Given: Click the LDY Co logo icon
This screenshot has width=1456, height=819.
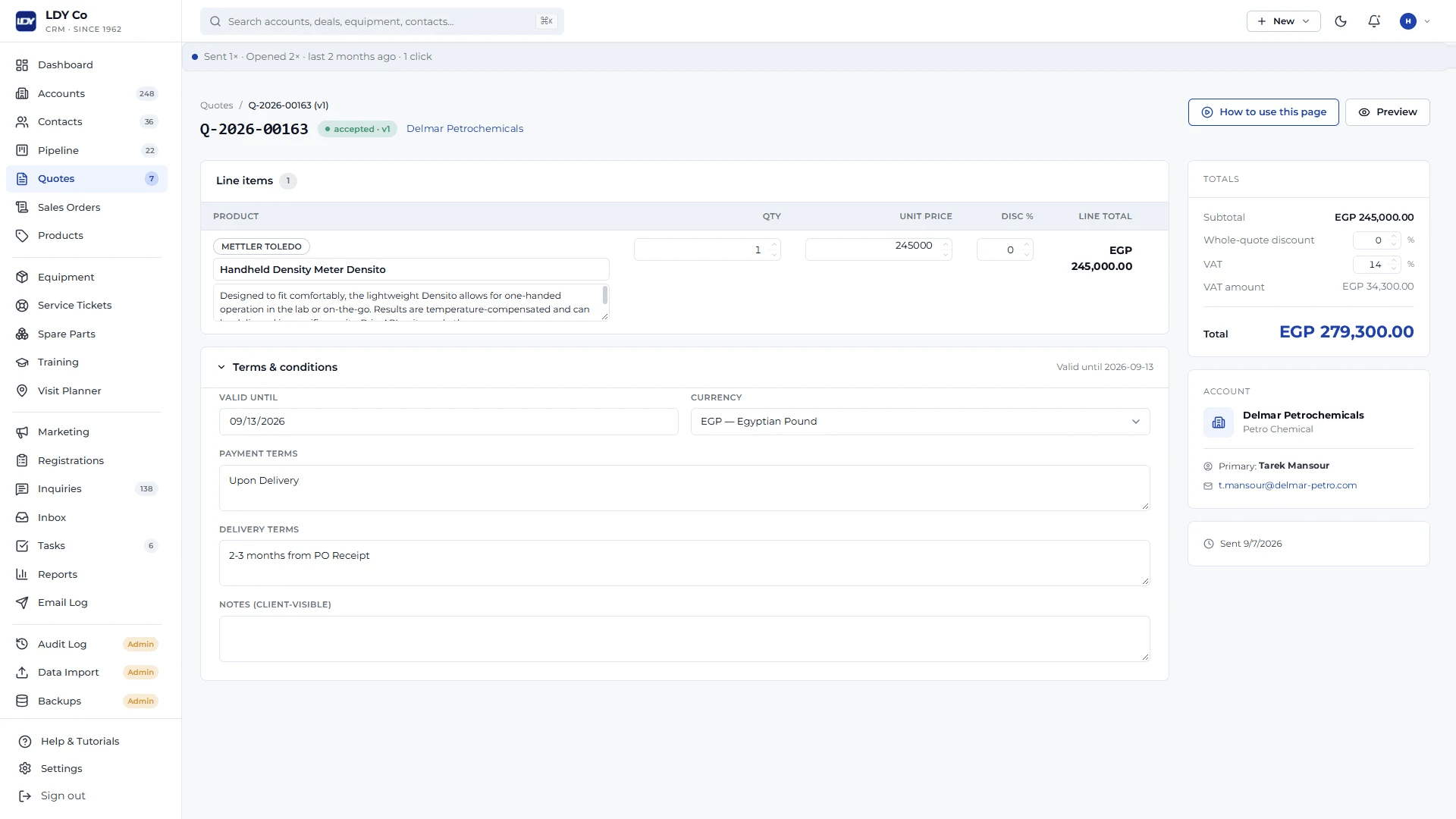Looking at the screenshot, I should (26, 21).
